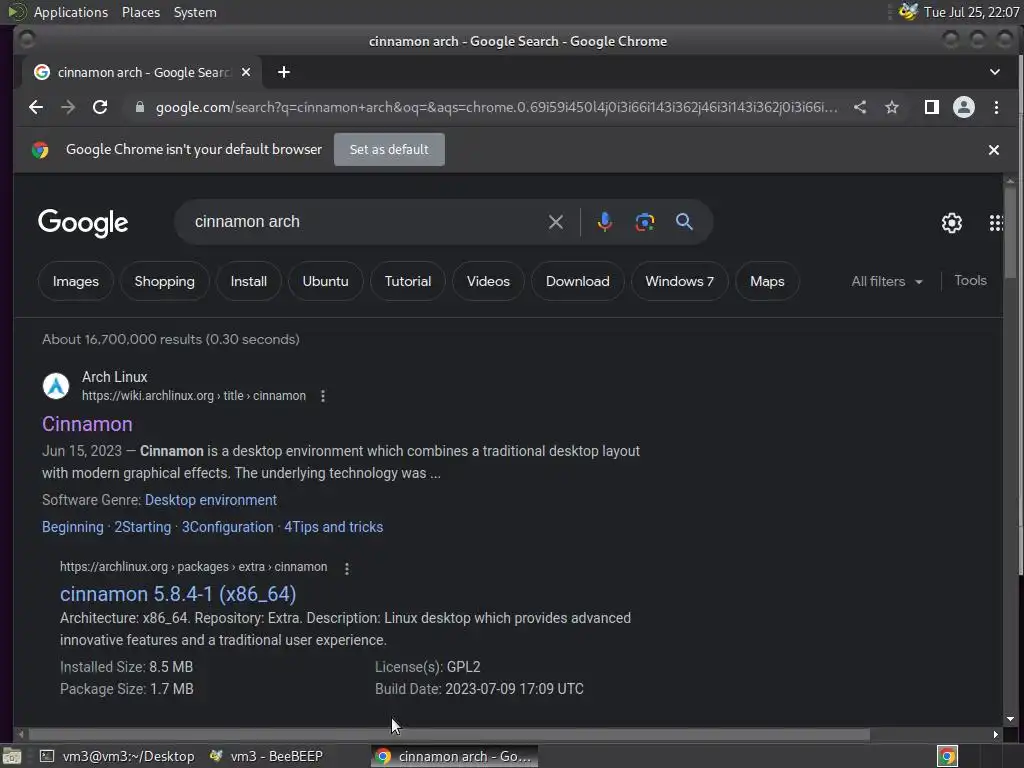Switch to Maps results
The width and height of the screenshot is (1024, 768).
(767, 281)
